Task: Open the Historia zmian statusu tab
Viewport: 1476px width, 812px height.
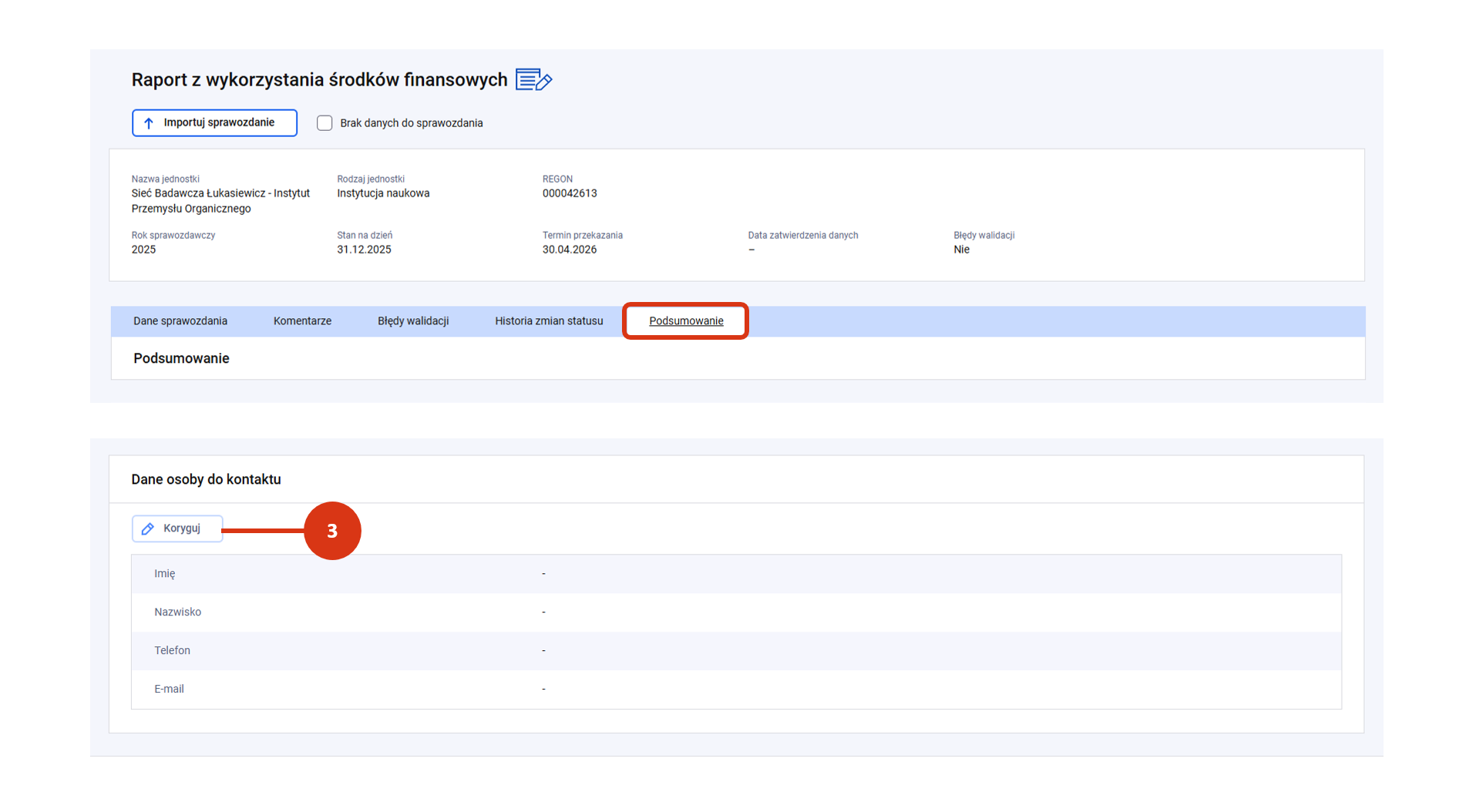Action: [549, 321]
